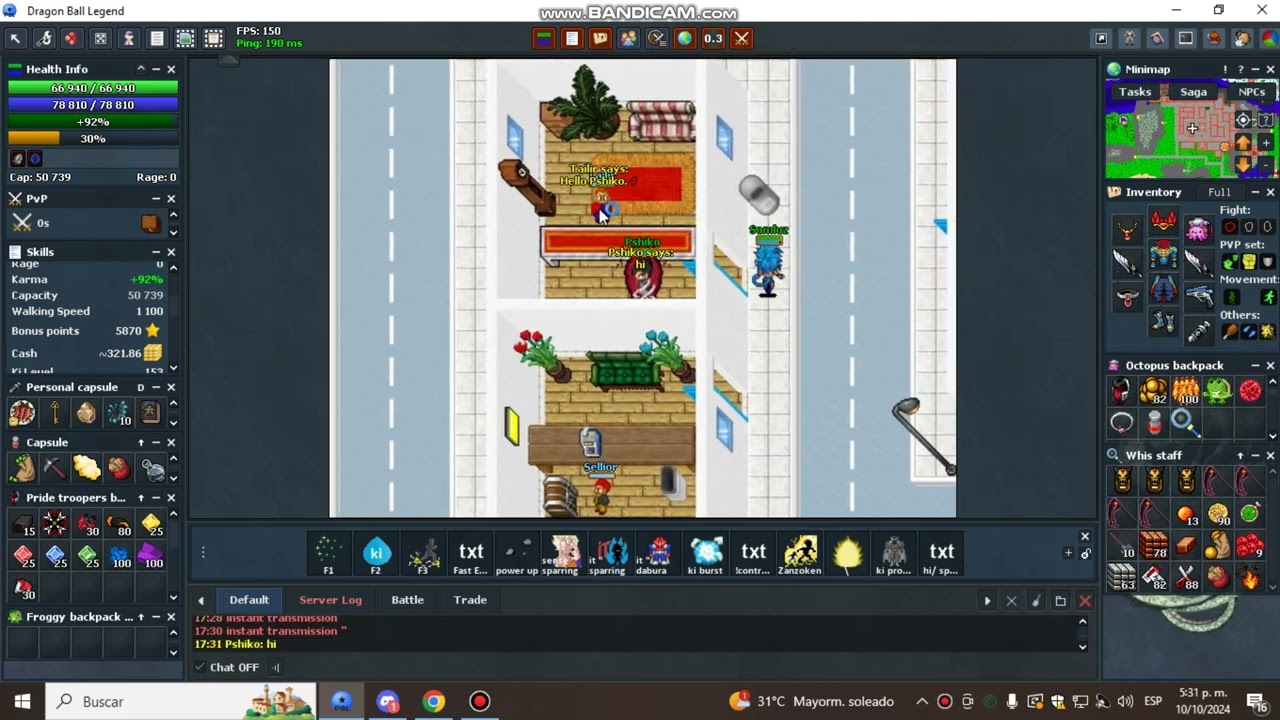Toggle the party members button in center toolbar
The height and width of the screenshot is (720, 1280).
click(628, 39)
